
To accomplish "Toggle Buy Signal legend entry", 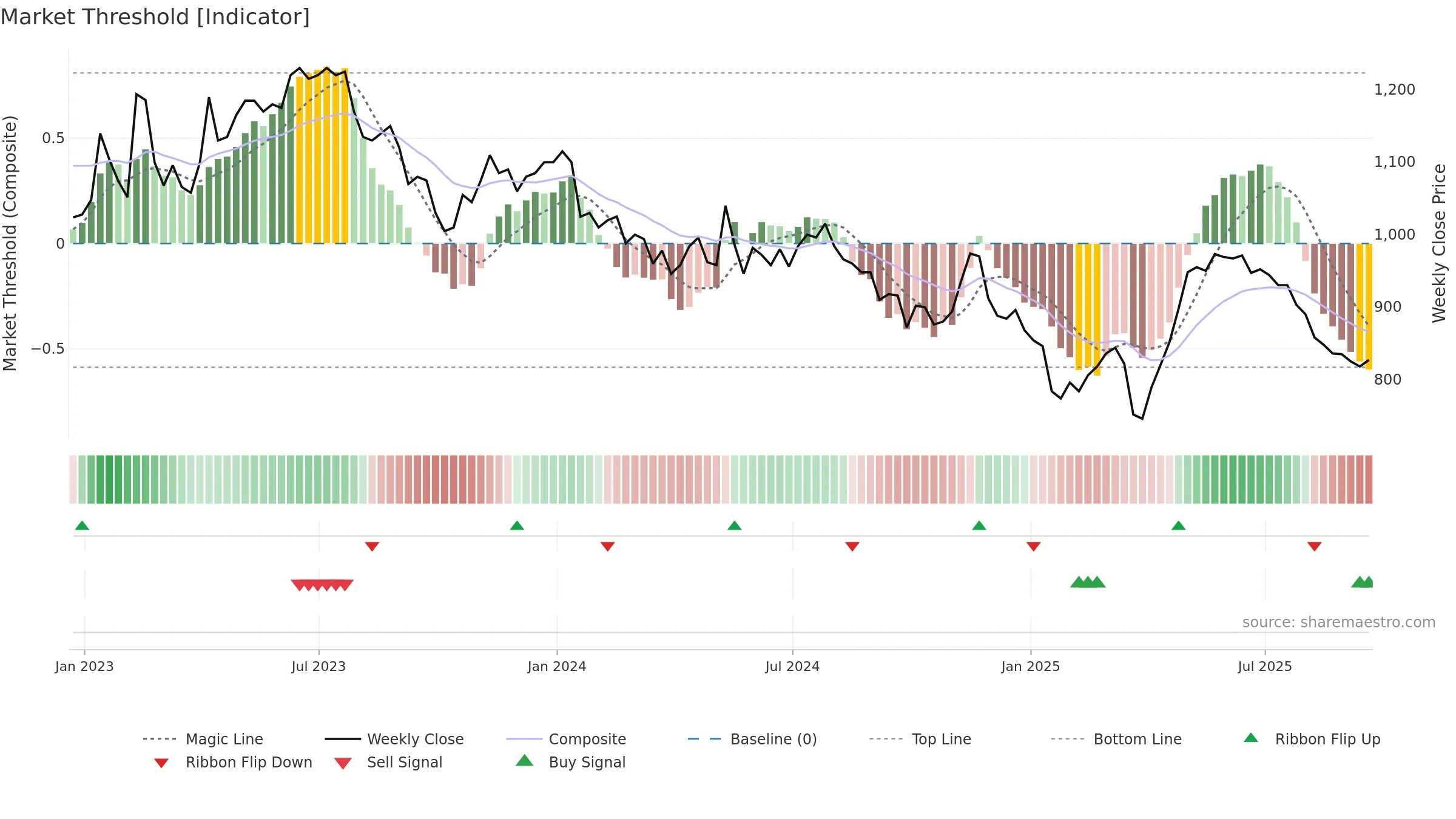I will coord(570,763).
